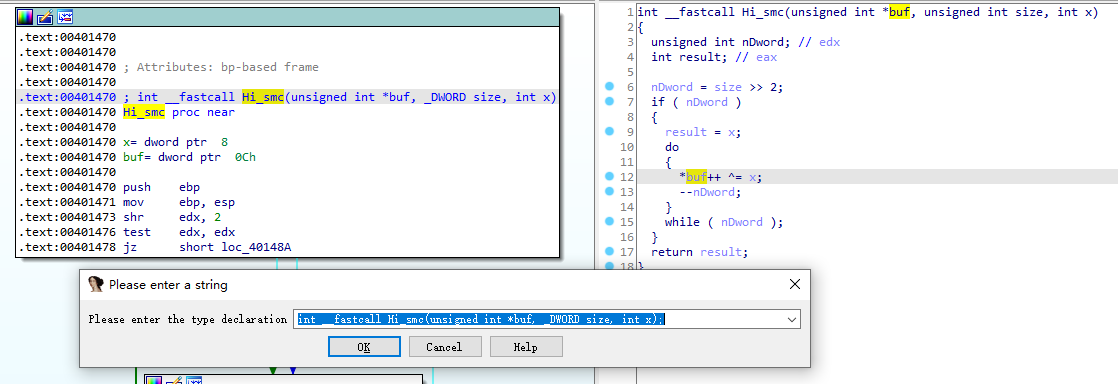The height and width of the screenshot is (384, 1118).
Task: Click the 'if ( nDword )' statement
Action: click(696, 102)
